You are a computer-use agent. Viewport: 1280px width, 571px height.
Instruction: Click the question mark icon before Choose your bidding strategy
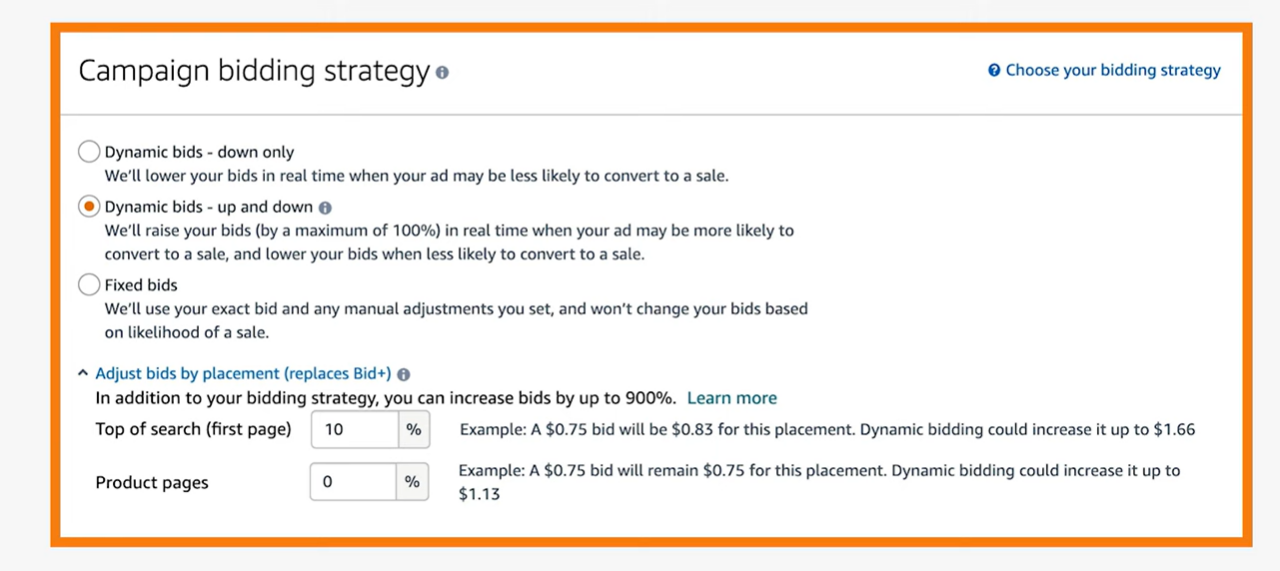994,70
